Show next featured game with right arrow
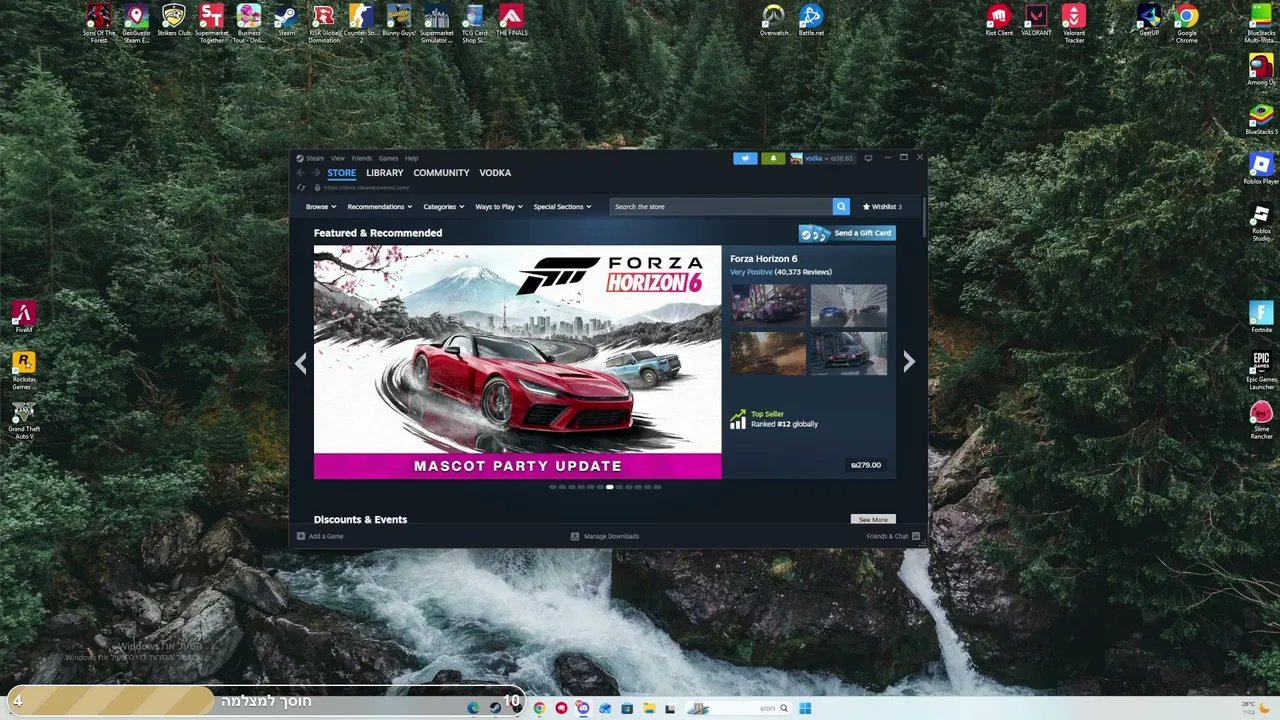 [908, 362]
